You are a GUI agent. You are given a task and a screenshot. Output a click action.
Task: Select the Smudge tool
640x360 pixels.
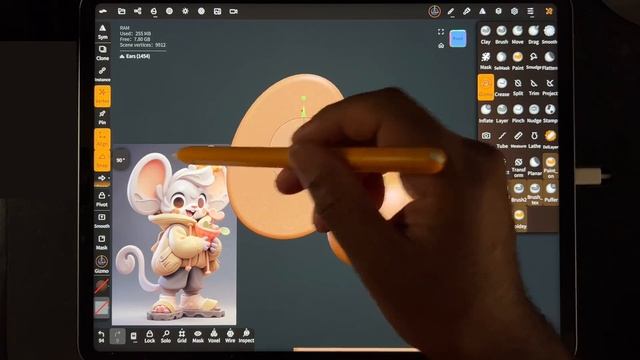coord(533,61)
